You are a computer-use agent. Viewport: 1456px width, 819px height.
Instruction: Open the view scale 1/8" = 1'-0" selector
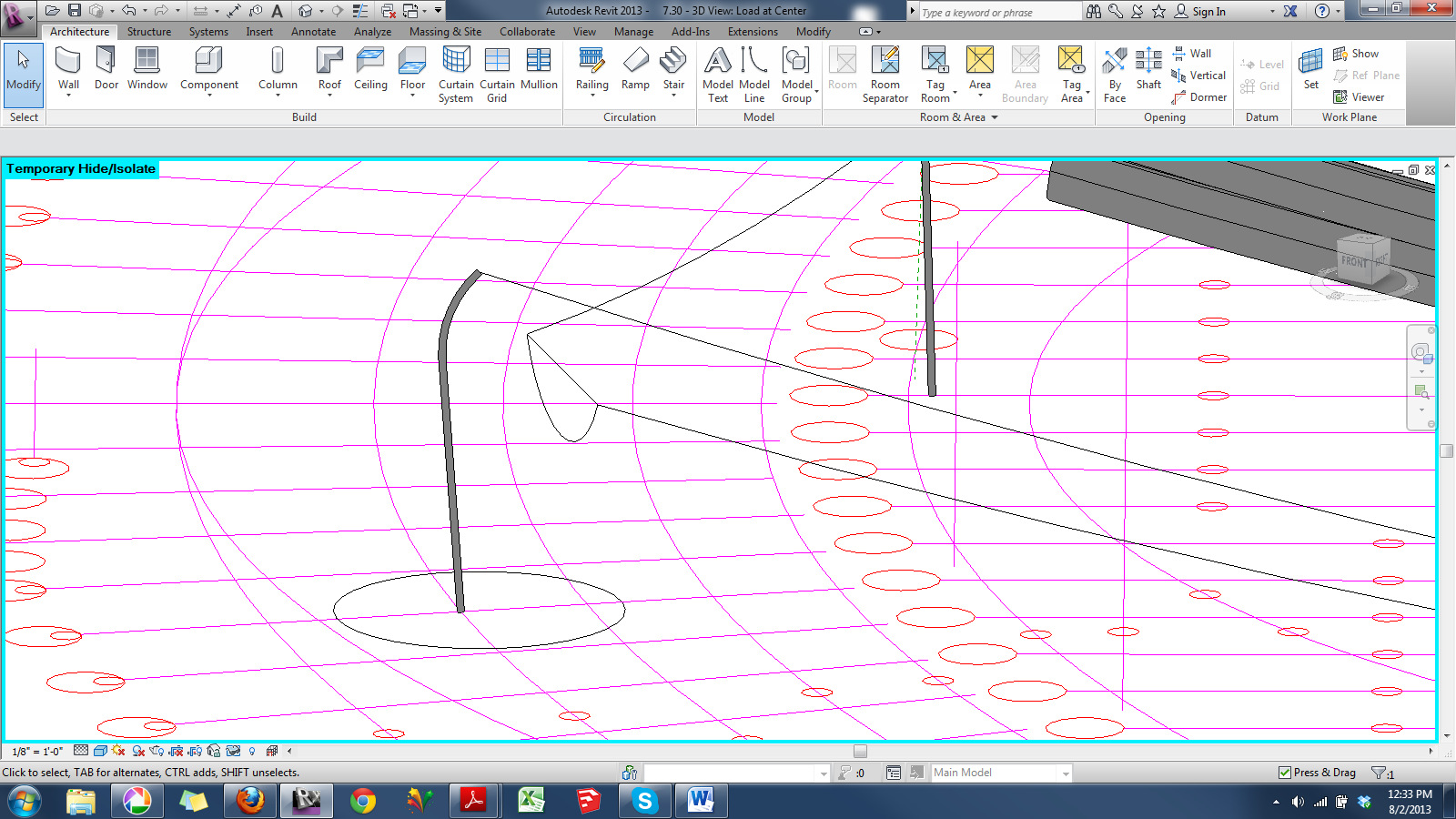37,752
